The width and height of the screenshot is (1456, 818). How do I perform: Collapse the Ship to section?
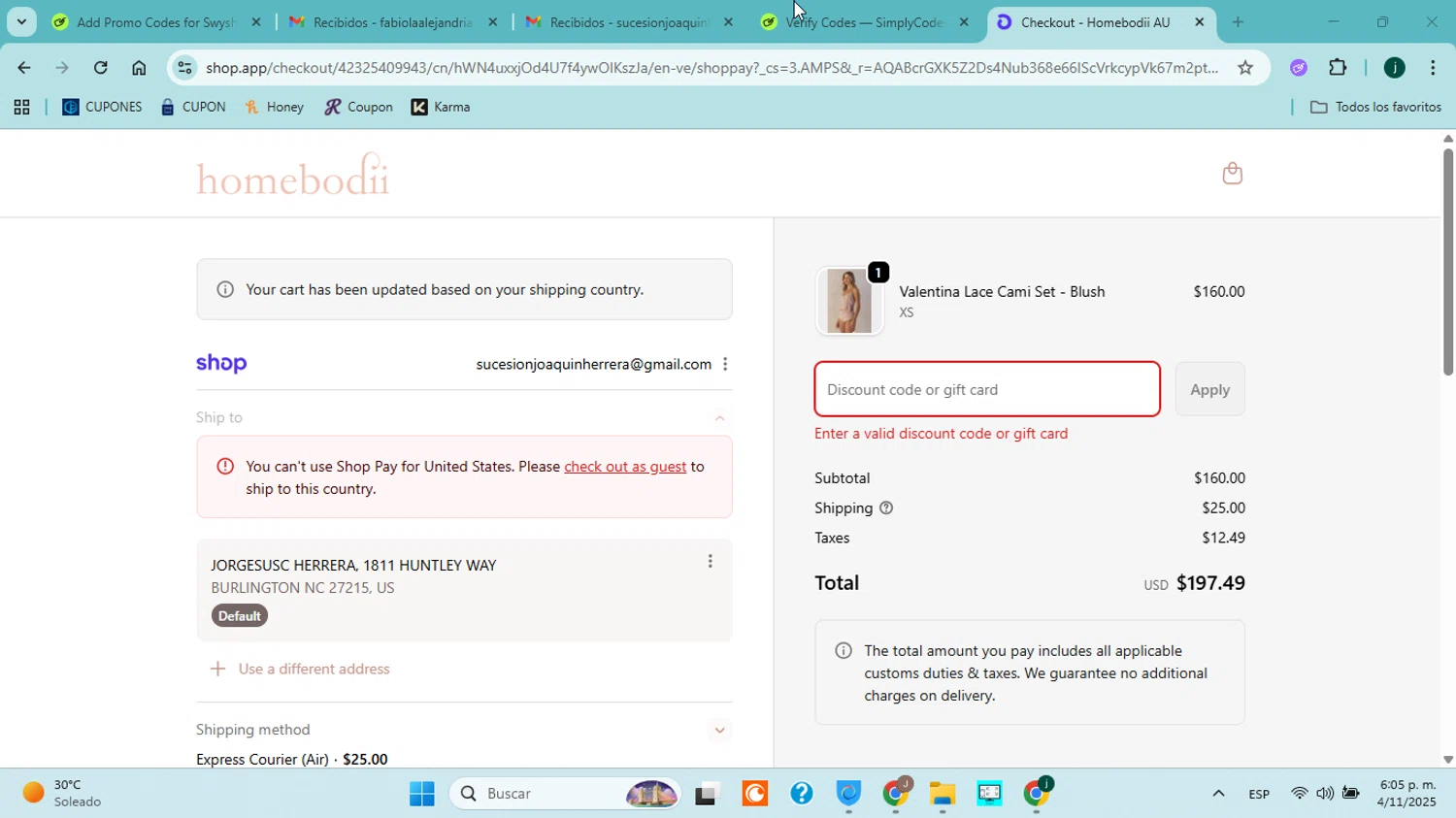click(x=719, y=418)
